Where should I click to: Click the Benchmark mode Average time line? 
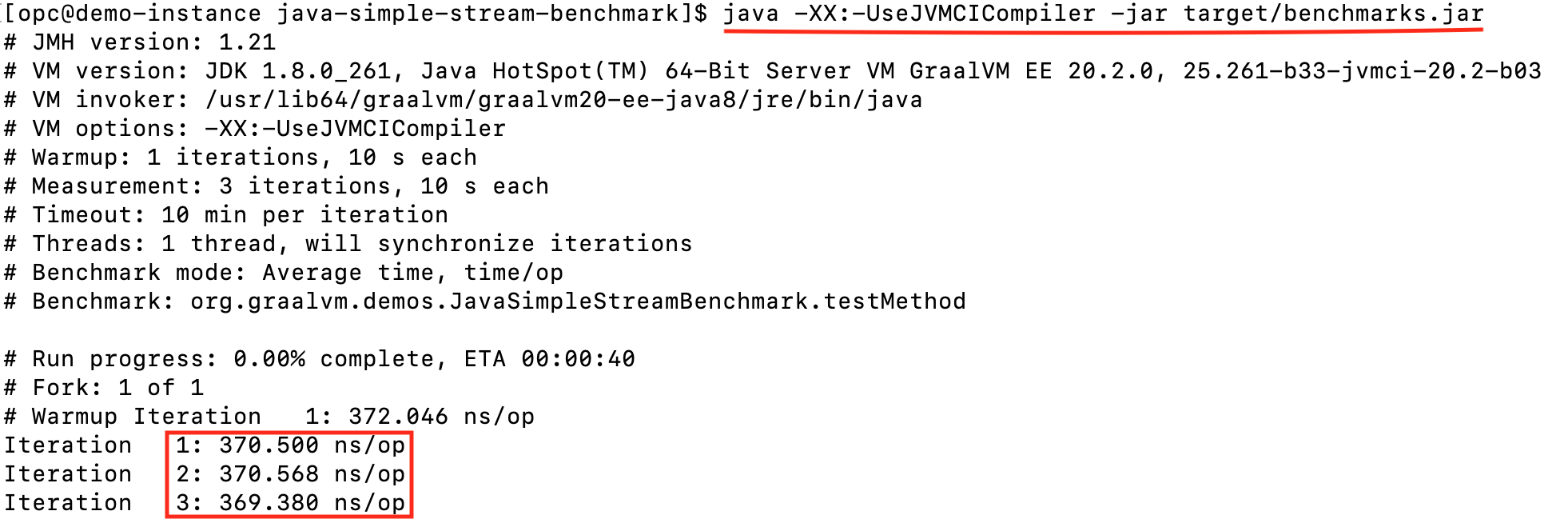tap(284, 273)
